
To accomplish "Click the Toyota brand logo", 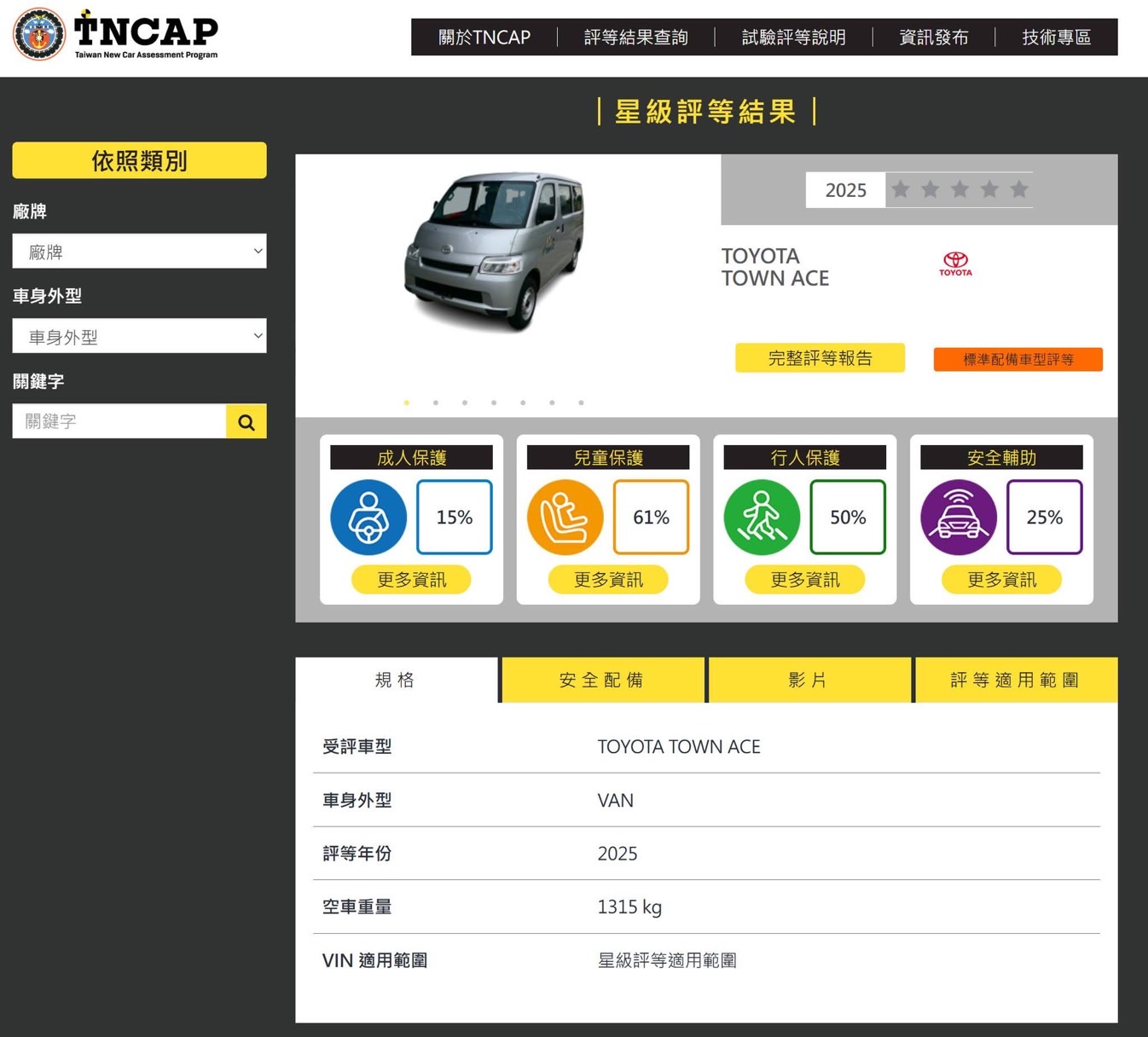I will [955, 264].
